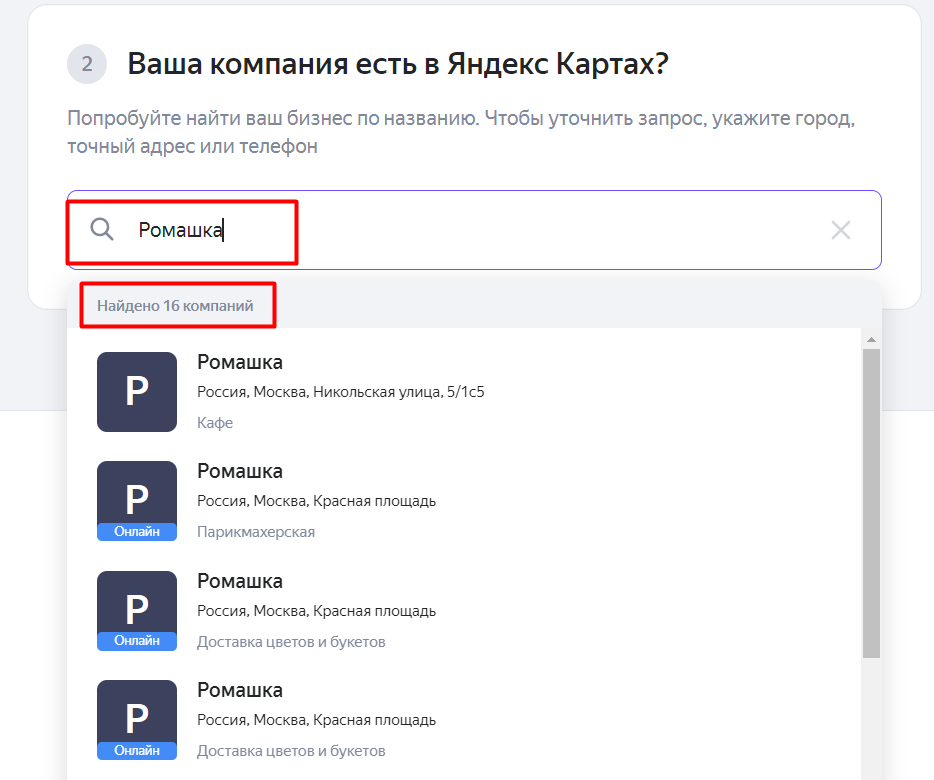Click the Онлайн badge on the Парикмахерская result
934x780 pixels.
137,532
